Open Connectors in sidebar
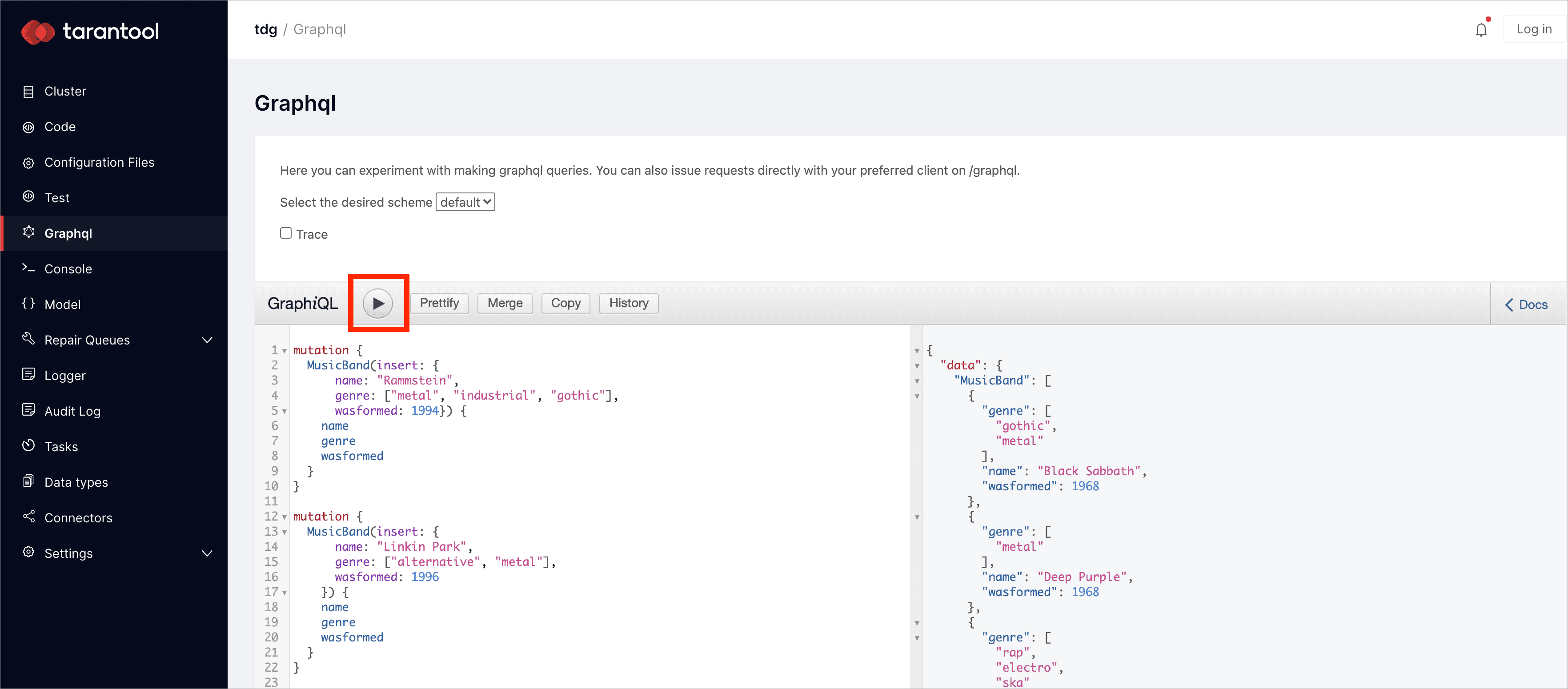The height and width of the screenshot is (689, 1568). [114, 518]
